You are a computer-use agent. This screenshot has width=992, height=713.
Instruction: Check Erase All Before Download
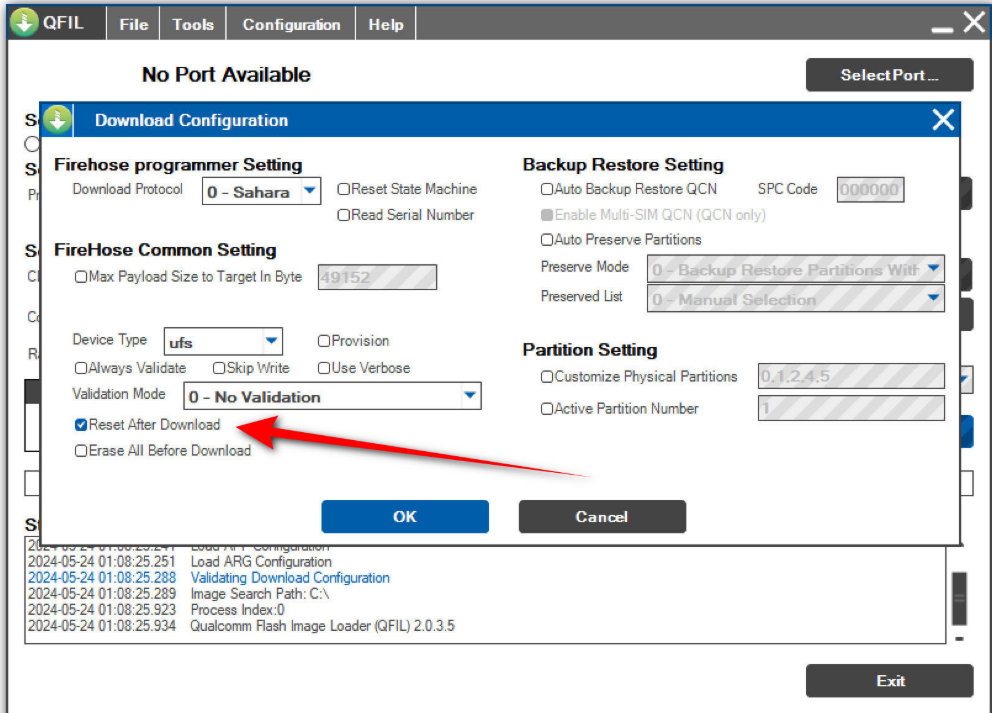[x=81, y=451]
